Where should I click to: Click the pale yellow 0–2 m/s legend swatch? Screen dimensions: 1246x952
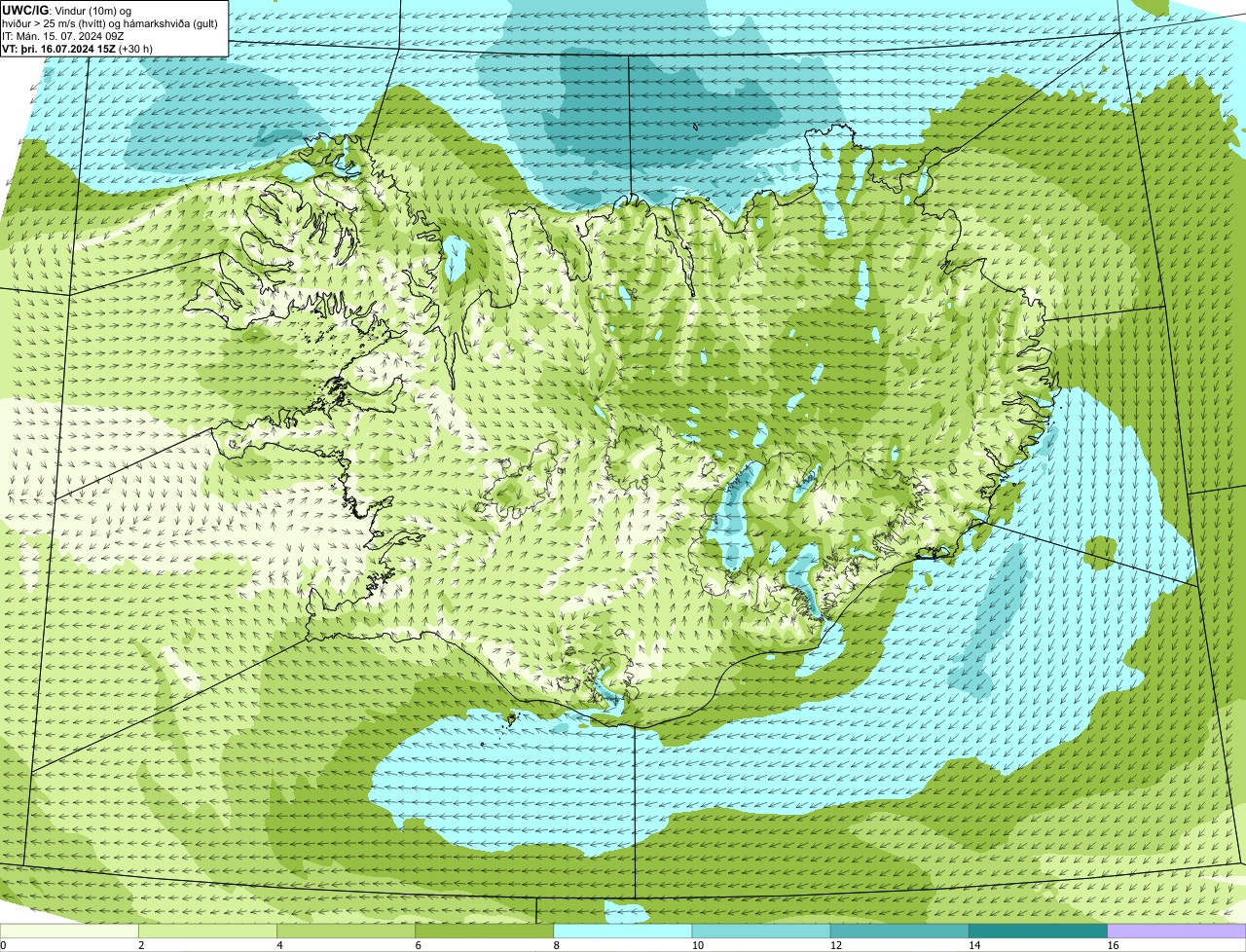[69, 932]
